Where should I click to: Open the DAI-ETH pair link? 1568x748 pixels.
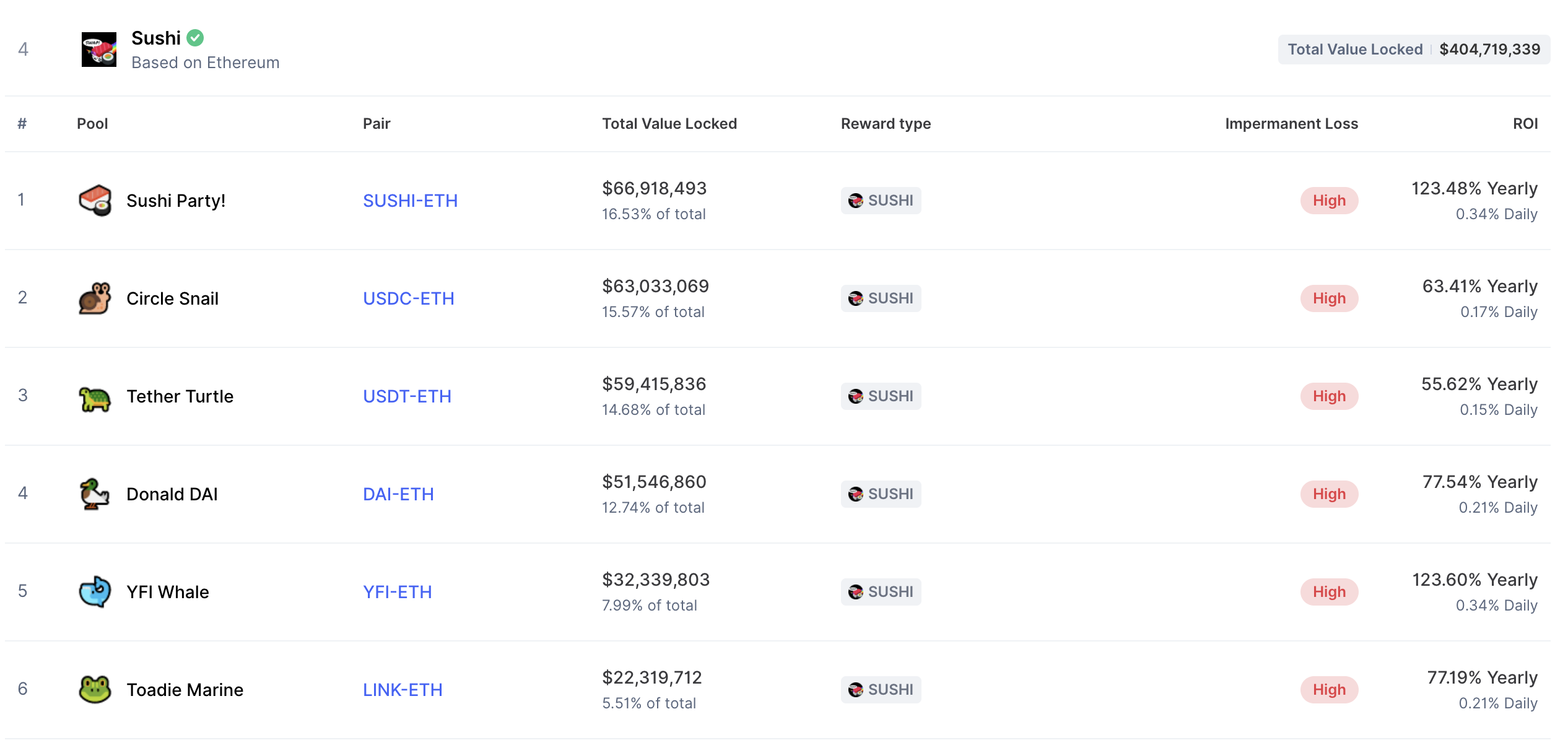coord(398,494)
